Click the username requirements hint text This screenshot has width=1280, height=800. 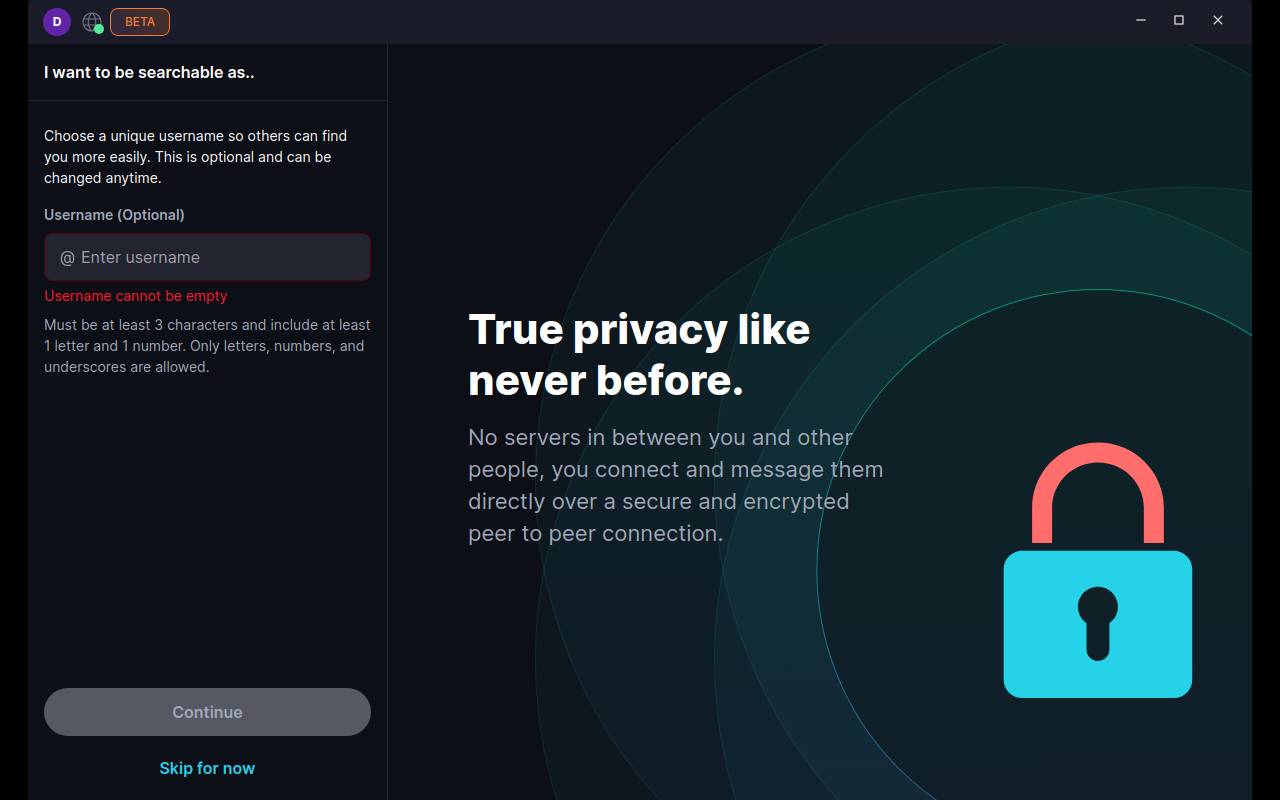pos(207,346)
